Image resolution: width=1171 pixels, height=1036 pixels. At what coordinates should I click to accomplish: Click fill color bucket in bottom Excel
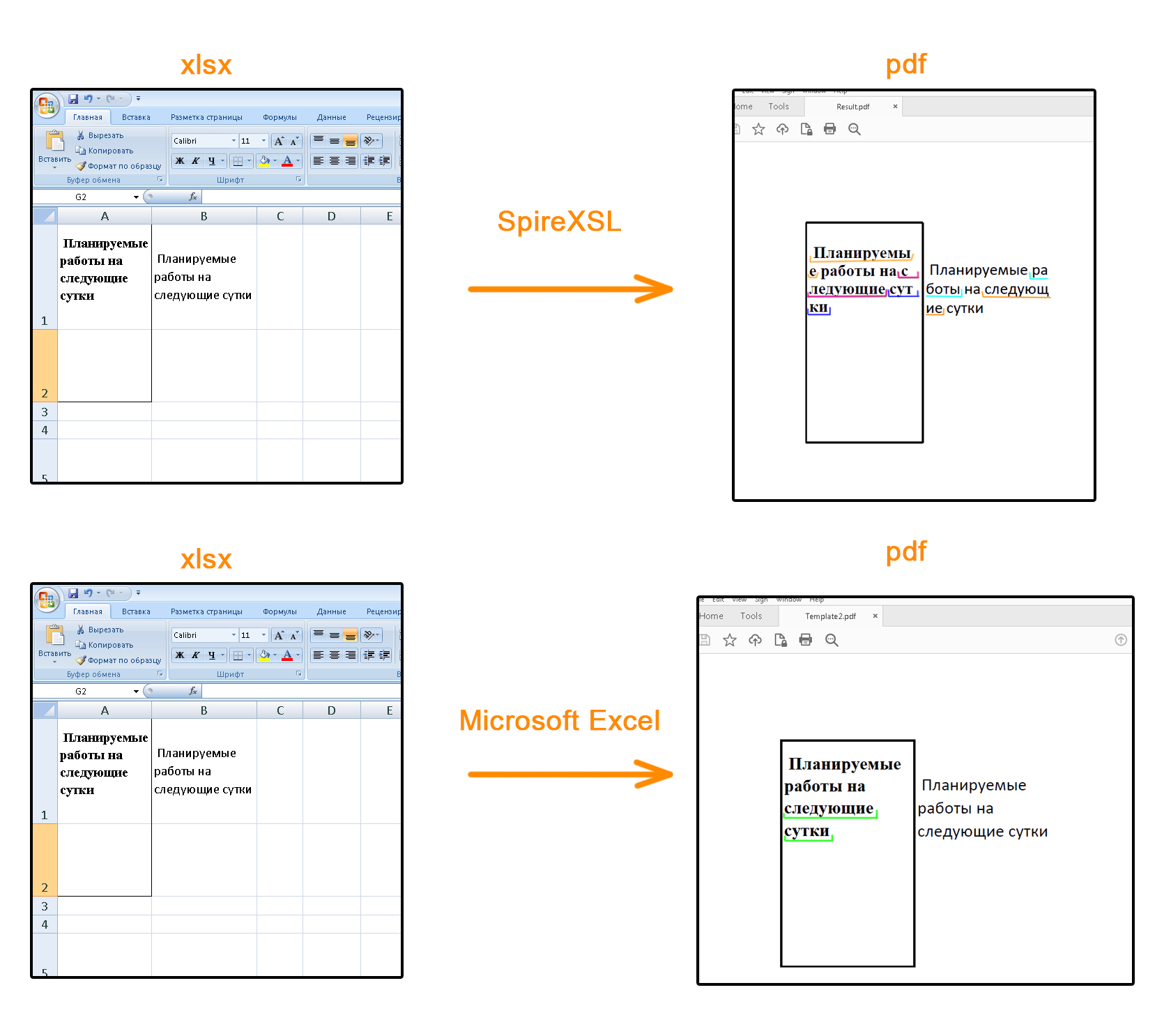(x=264, y=655)
